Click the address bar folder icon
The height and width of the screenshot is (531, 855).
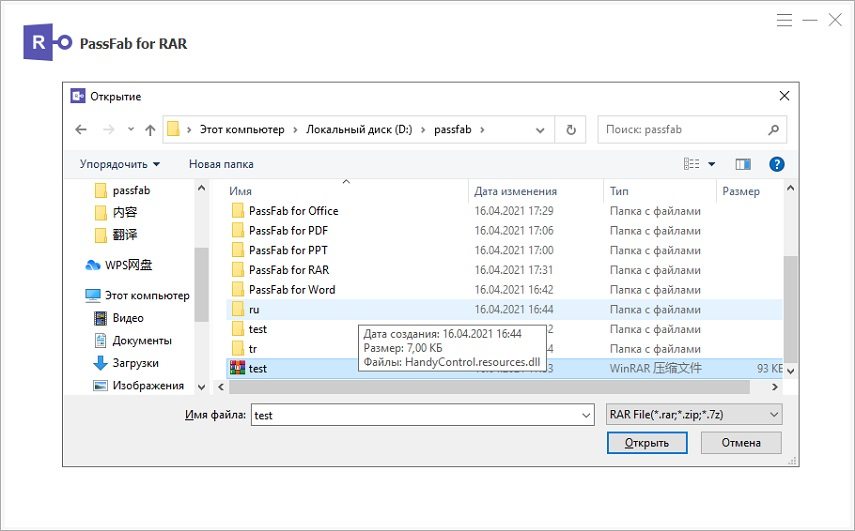(173, 129)
